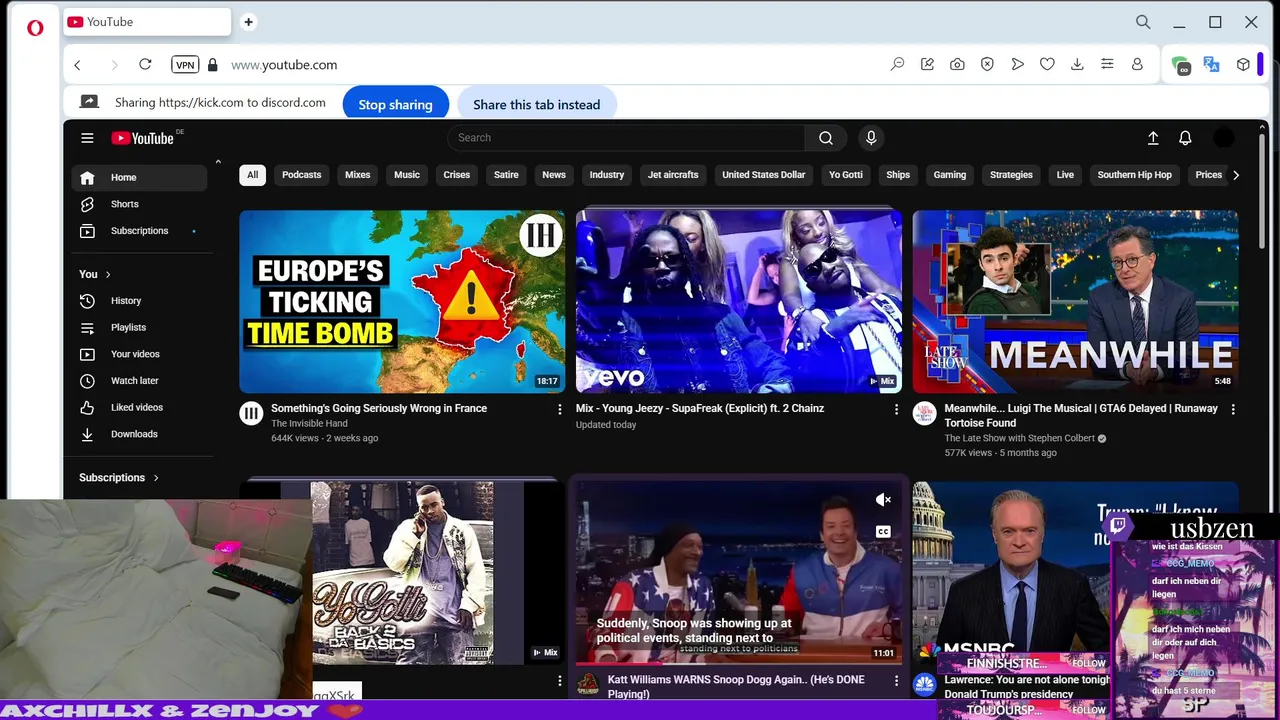
Task: Collapse sidebar scroll up arrow
Action: (217, 162)
